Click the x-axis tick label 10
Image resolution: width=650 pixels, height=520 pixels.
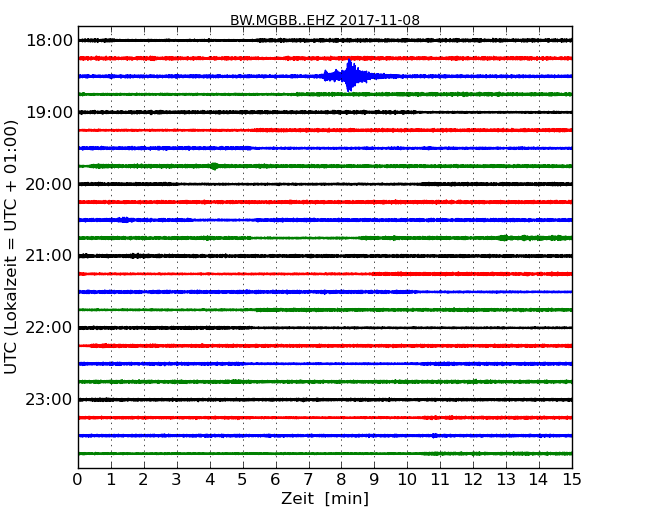[407, 480]
